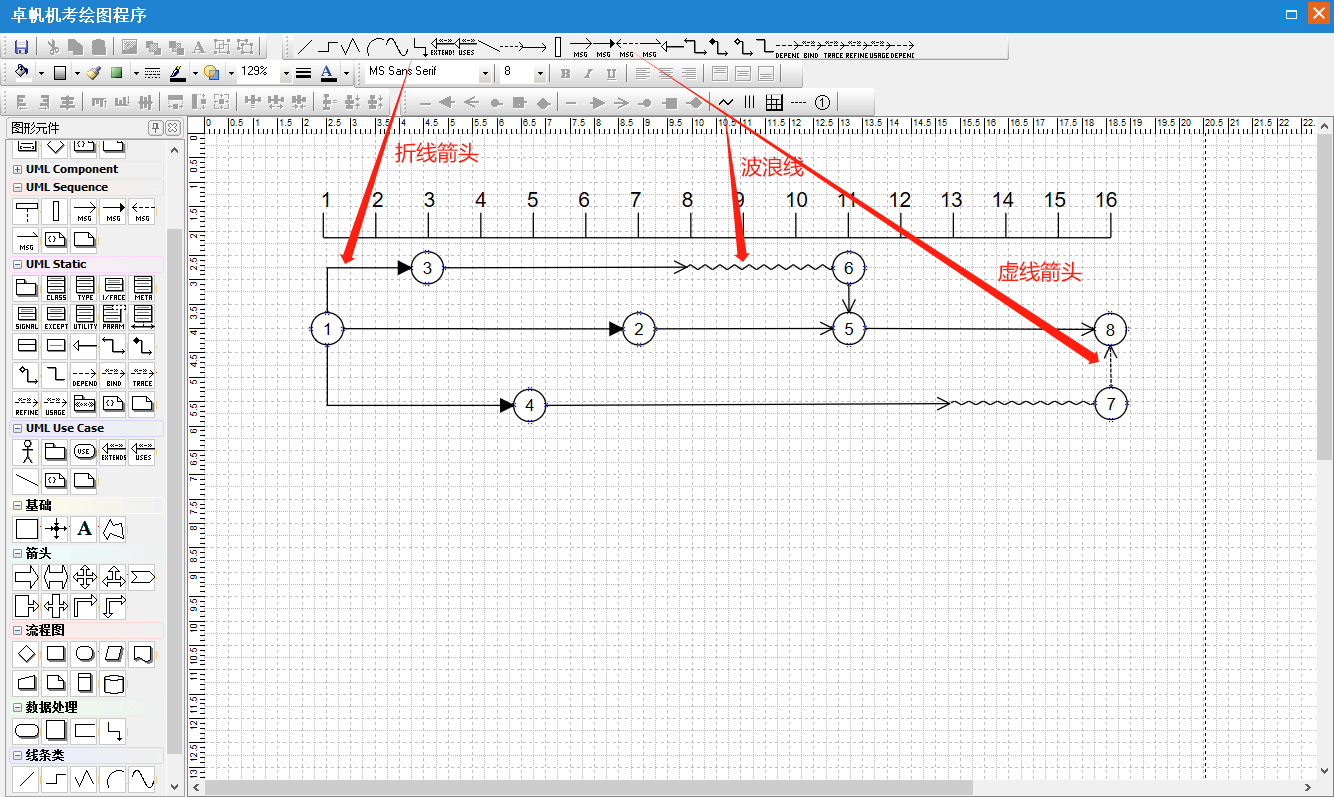Select the circled number 1 node tool
The width and height of the screenshot is (1334, 797).
(822, 102)
